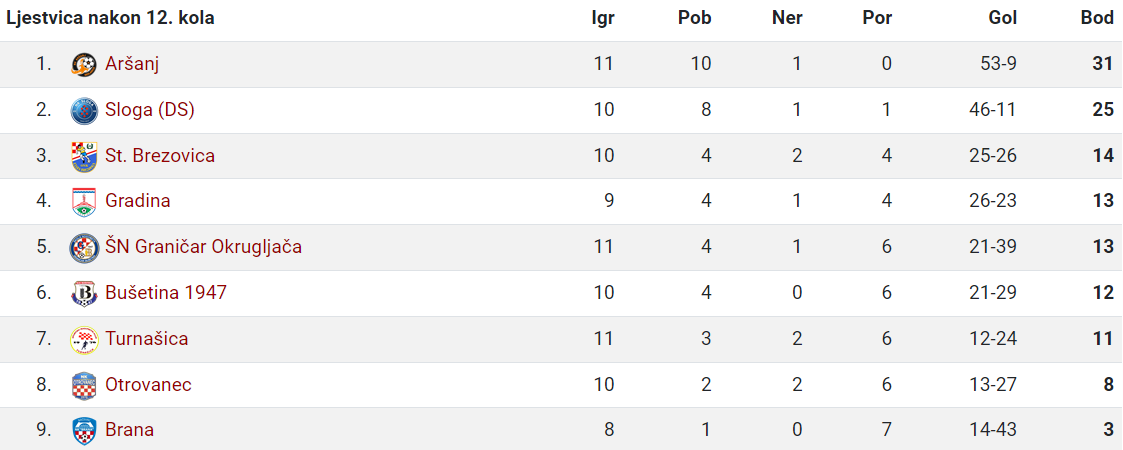Click the ŠN Graničar Okrugljača crest
The image size is (1123, 450).
pos(85,248)
